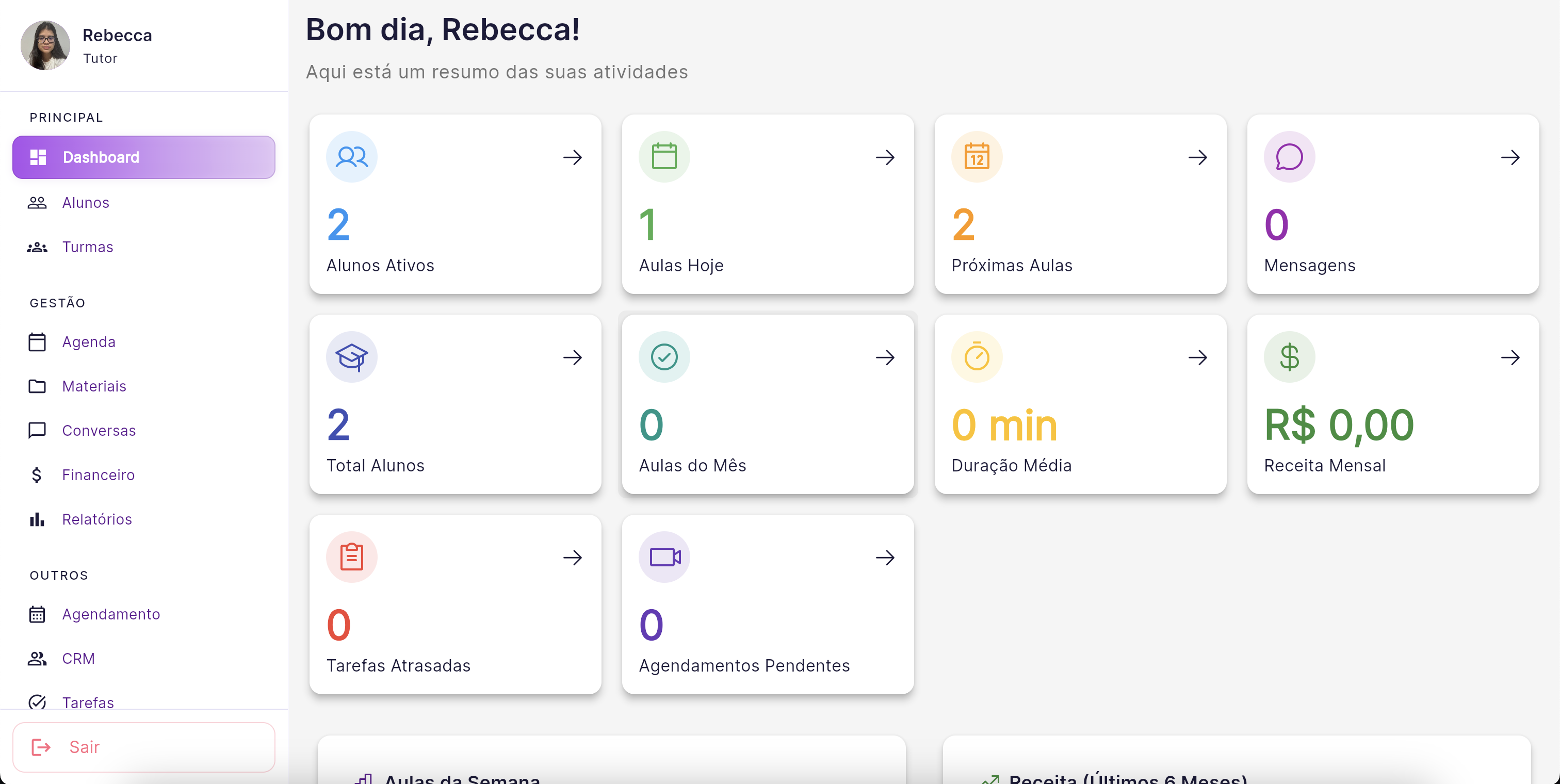The height and width of the screenshot is (784, 1560).
Task: Click the Materiais folder icon
Action: click(38, 386)
